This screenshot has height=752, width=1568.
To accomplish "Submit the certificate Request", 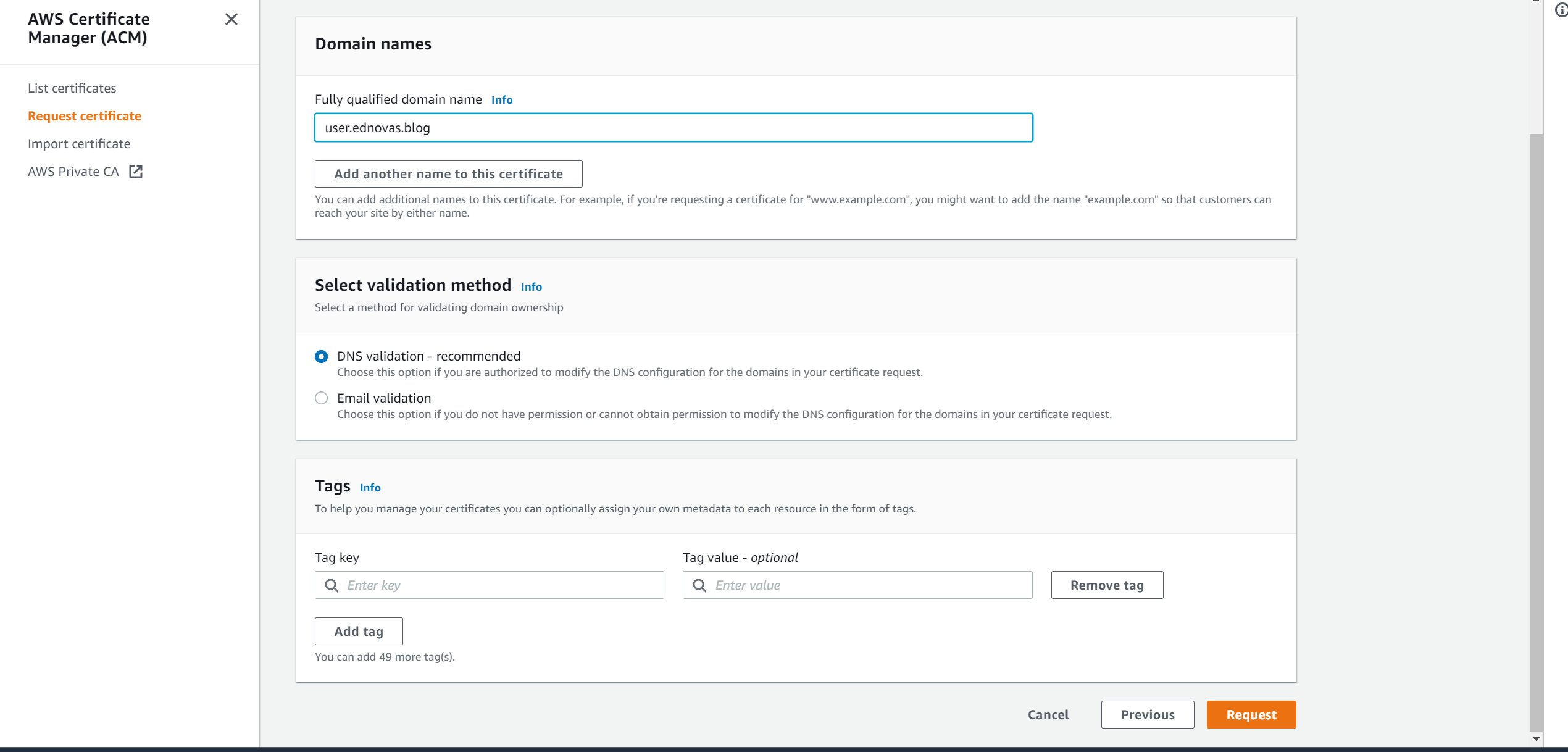I will coord(1251,714).
